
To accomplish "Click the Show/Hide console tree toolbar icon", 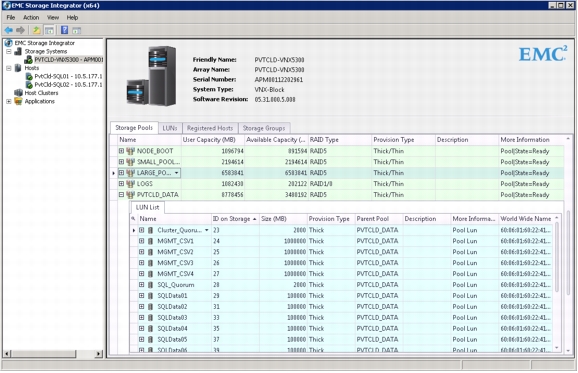I will (49, 30).
